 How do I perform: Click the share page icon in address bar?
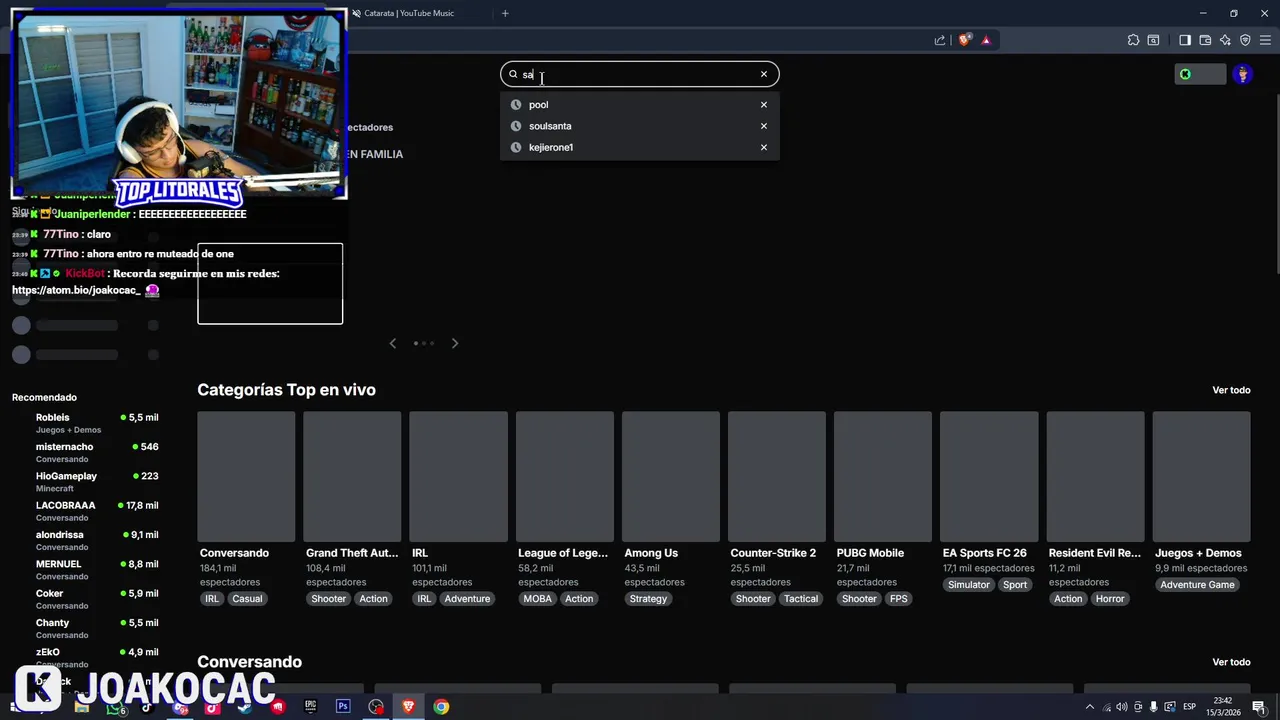940,40
